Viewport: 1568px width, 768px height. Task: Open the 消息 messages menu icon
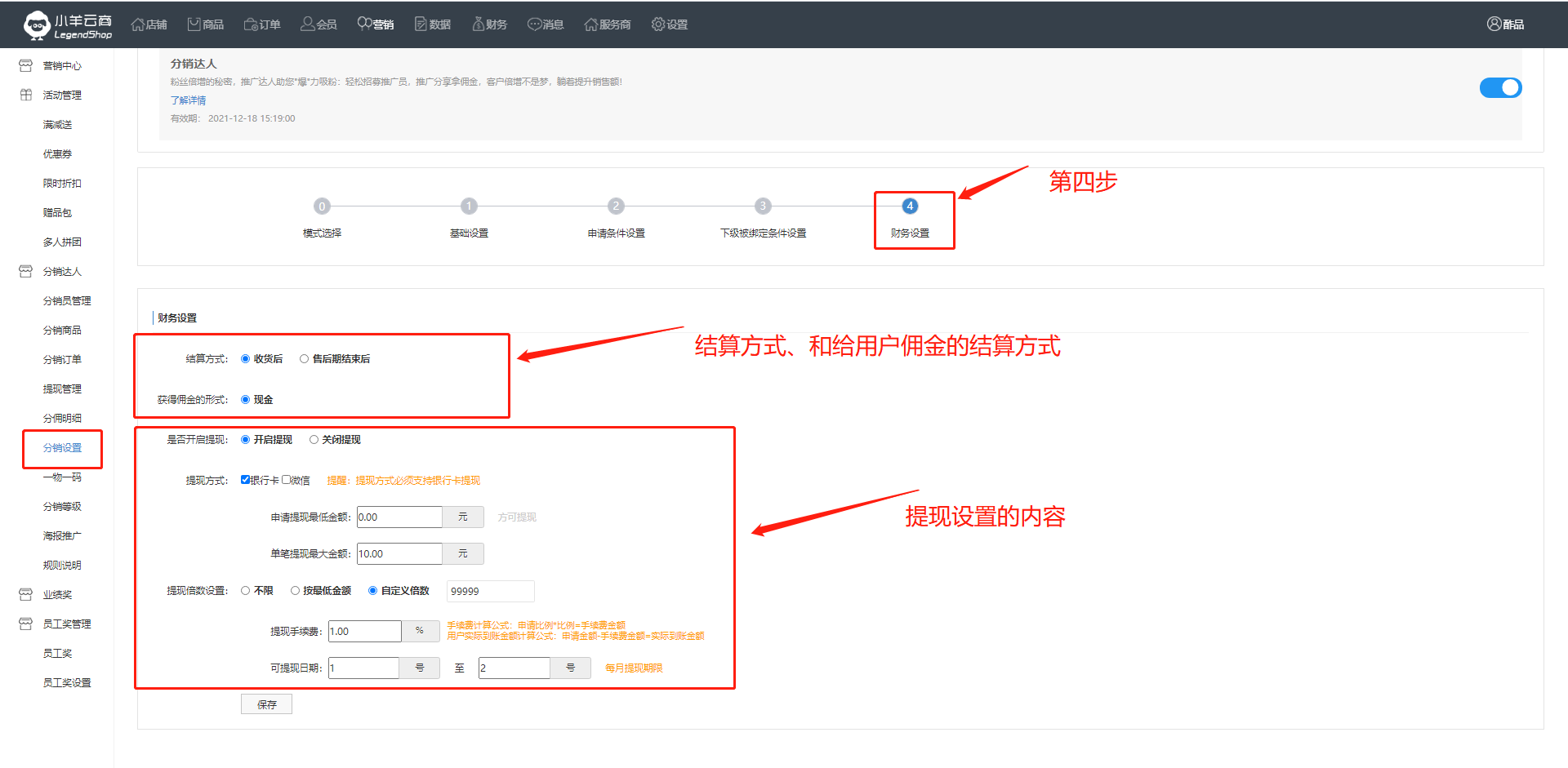point(535,24)
